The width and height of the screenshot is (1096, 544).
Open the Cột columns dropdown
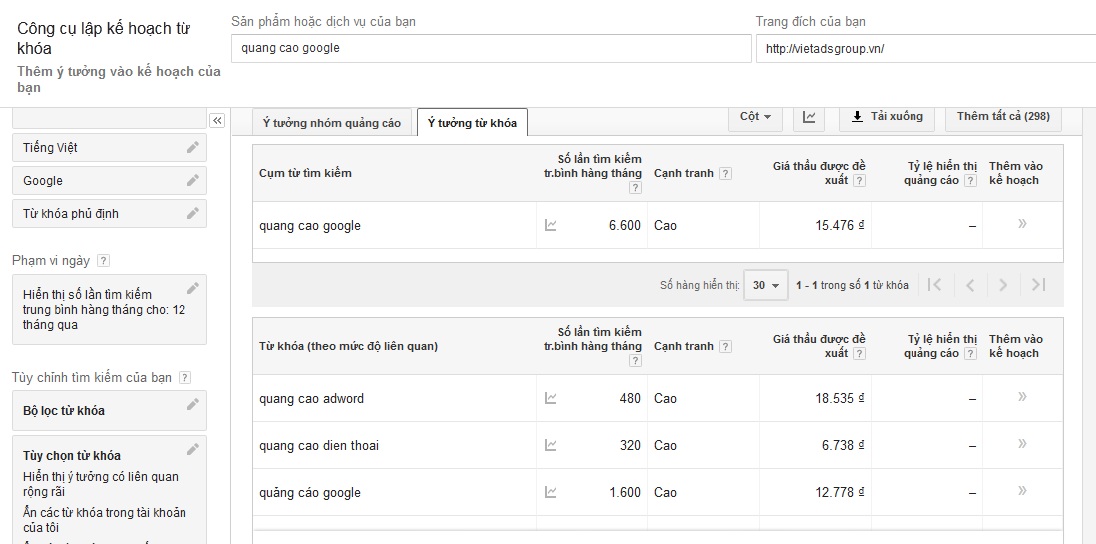tap(755, 117)
